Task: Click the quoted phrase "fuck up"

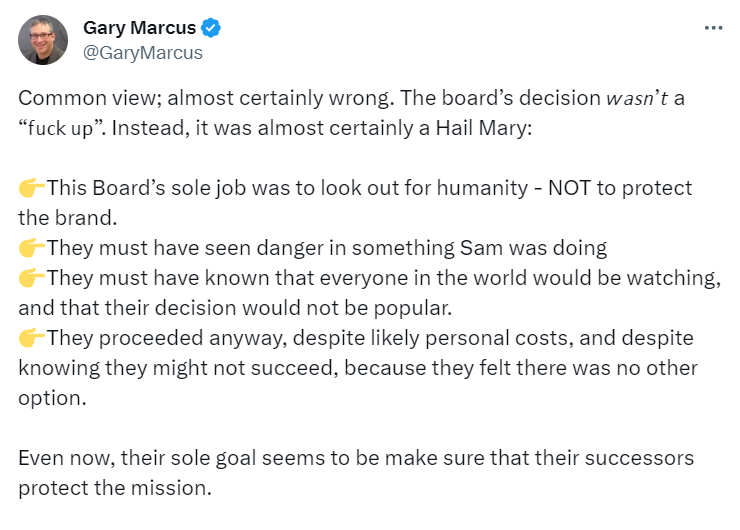Action: 61,128
